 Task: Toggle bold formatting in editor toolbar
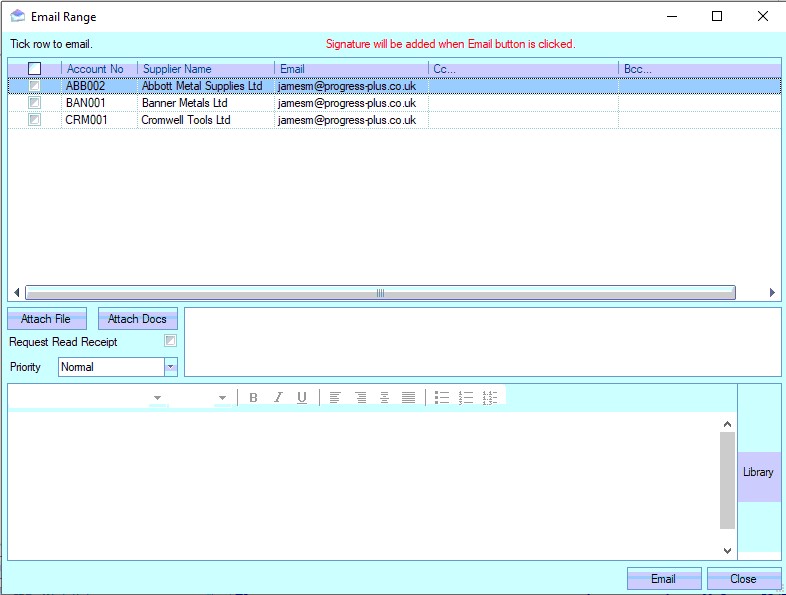[253, 398]
